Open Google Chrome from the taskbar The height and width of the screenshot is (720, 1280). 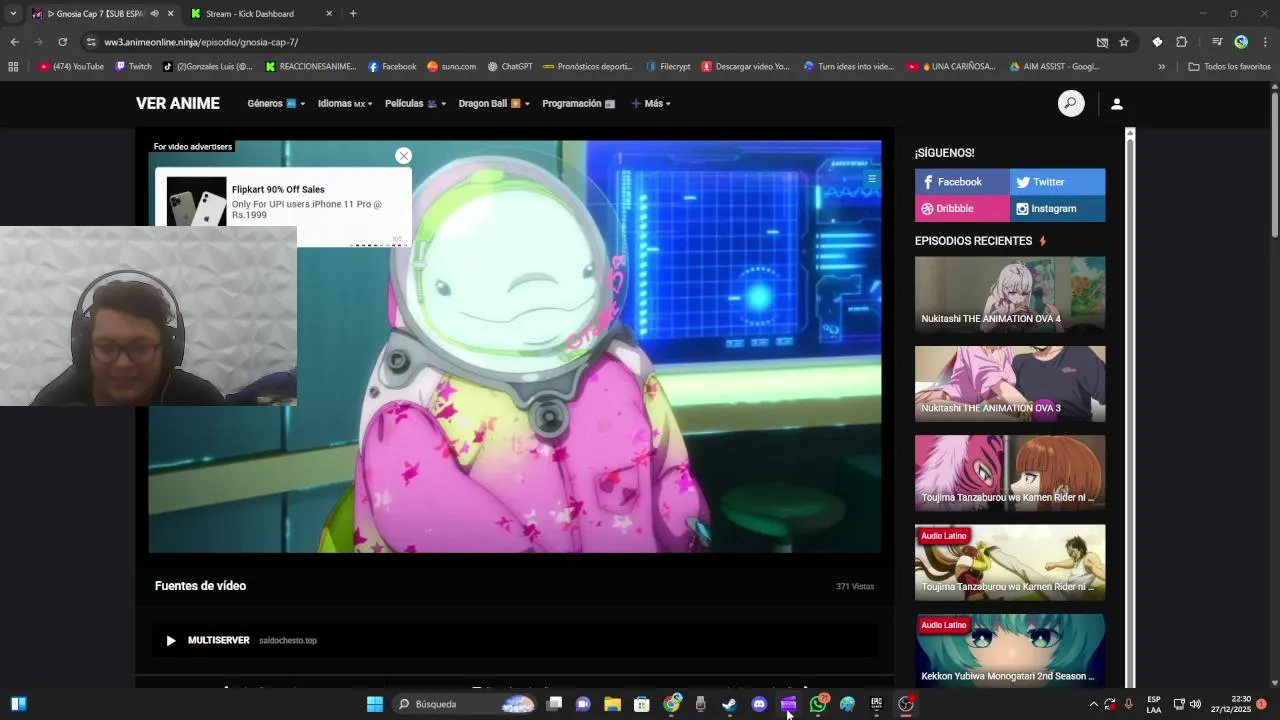click(x=671, y=704)
